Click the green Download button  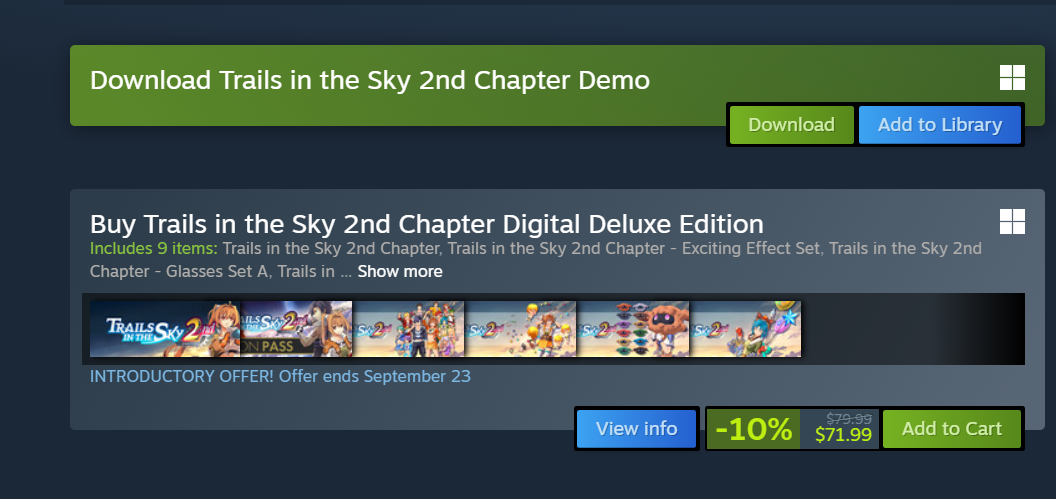pos(791,125)
